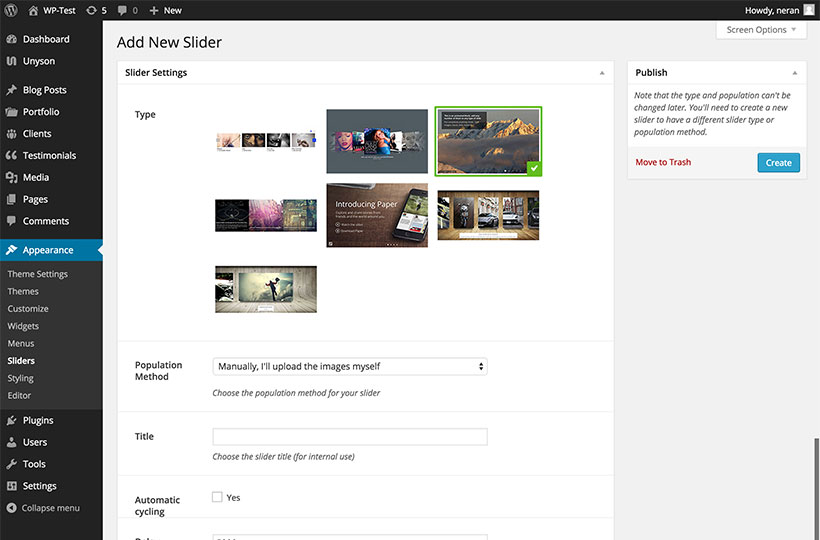The image size is (820, 540).
Task: Select the four-thumbnail carousel slider type
Action: (x=266, y=141)
